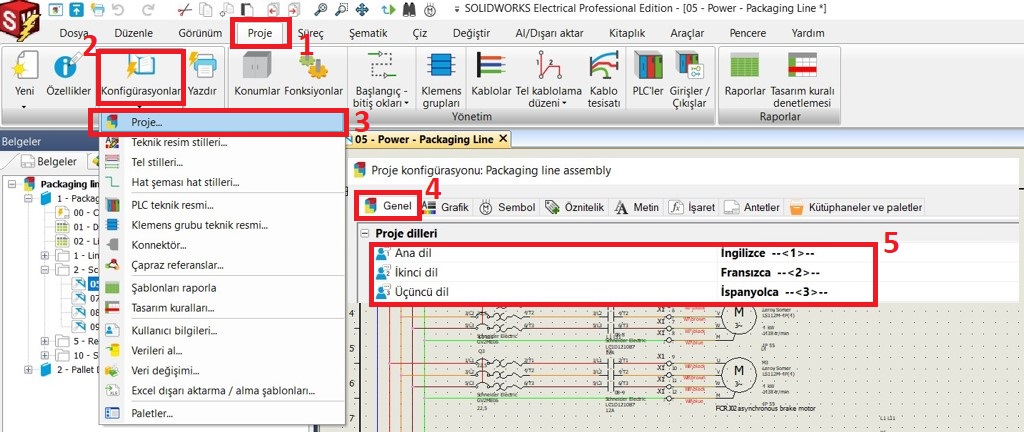Screen dimensions: 1024x432
Task: Close the 05 - Power document tab
Action: [502, 139]
